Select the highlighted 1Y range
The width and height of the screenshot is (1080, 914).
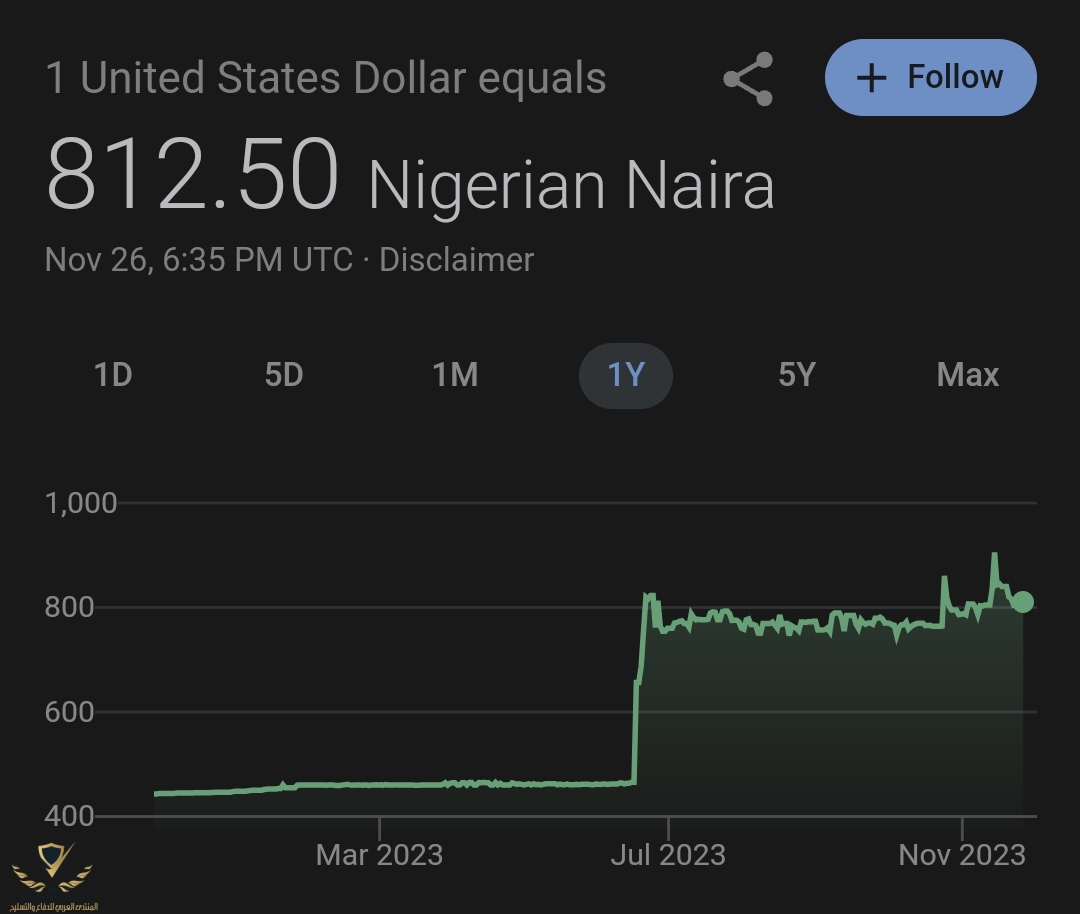pos(626,375)
